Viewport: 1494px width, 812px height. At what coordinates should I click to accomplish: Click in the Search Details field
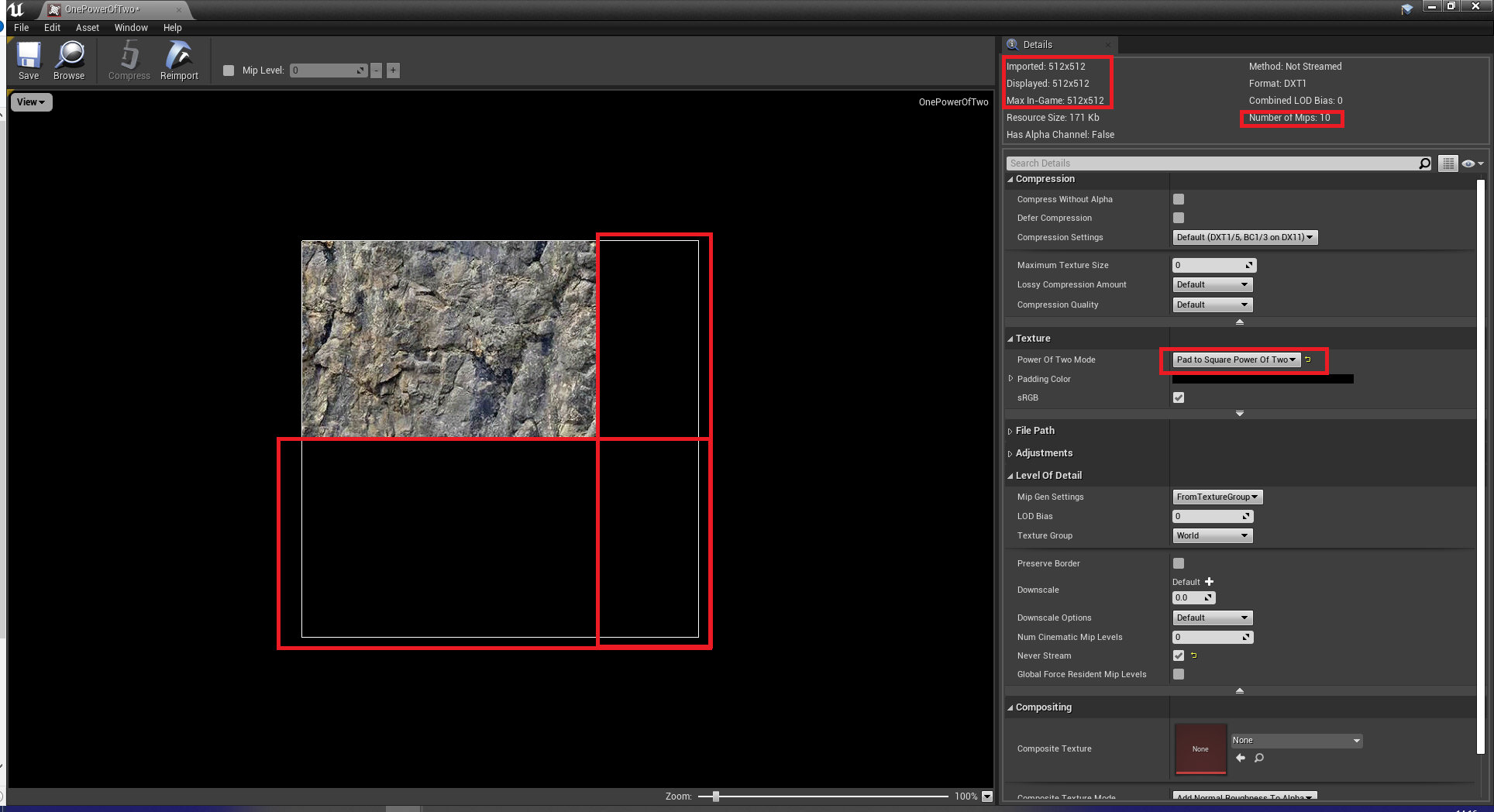click(1213, 163)
